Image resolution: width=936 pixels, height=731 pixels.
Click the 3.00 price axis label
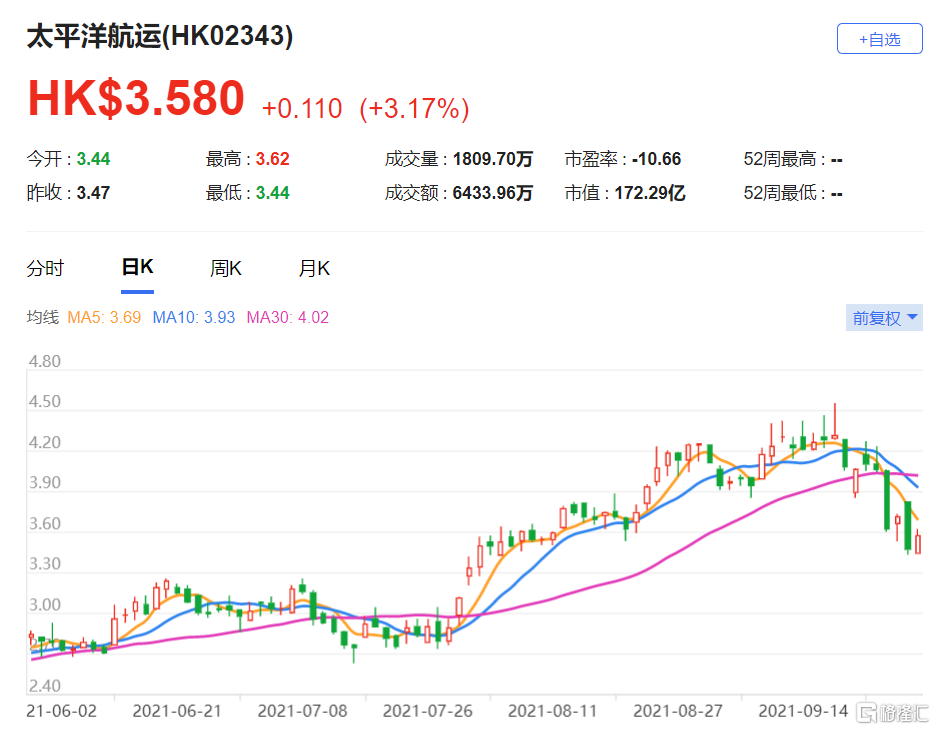click(45, 605)
